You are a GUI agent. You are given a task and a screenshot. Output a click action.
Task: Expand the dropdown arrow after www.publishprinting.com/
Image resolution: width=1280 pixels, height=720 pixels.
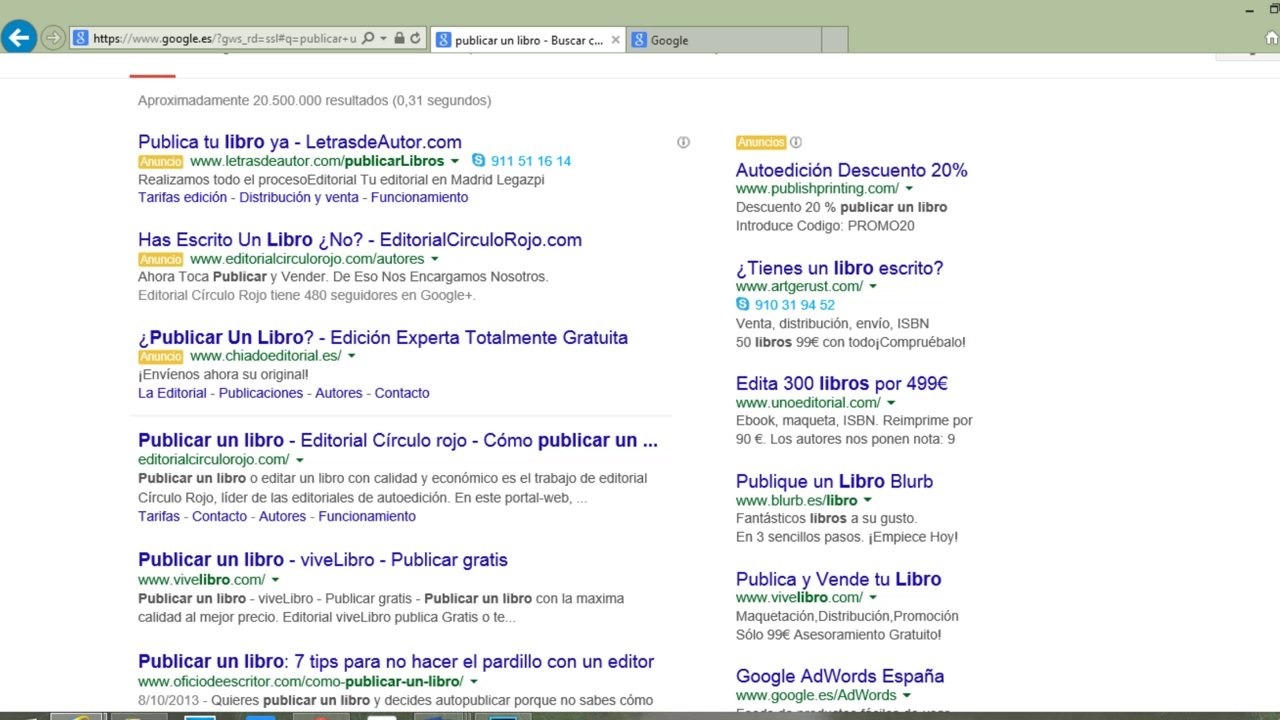click(909, 189)
